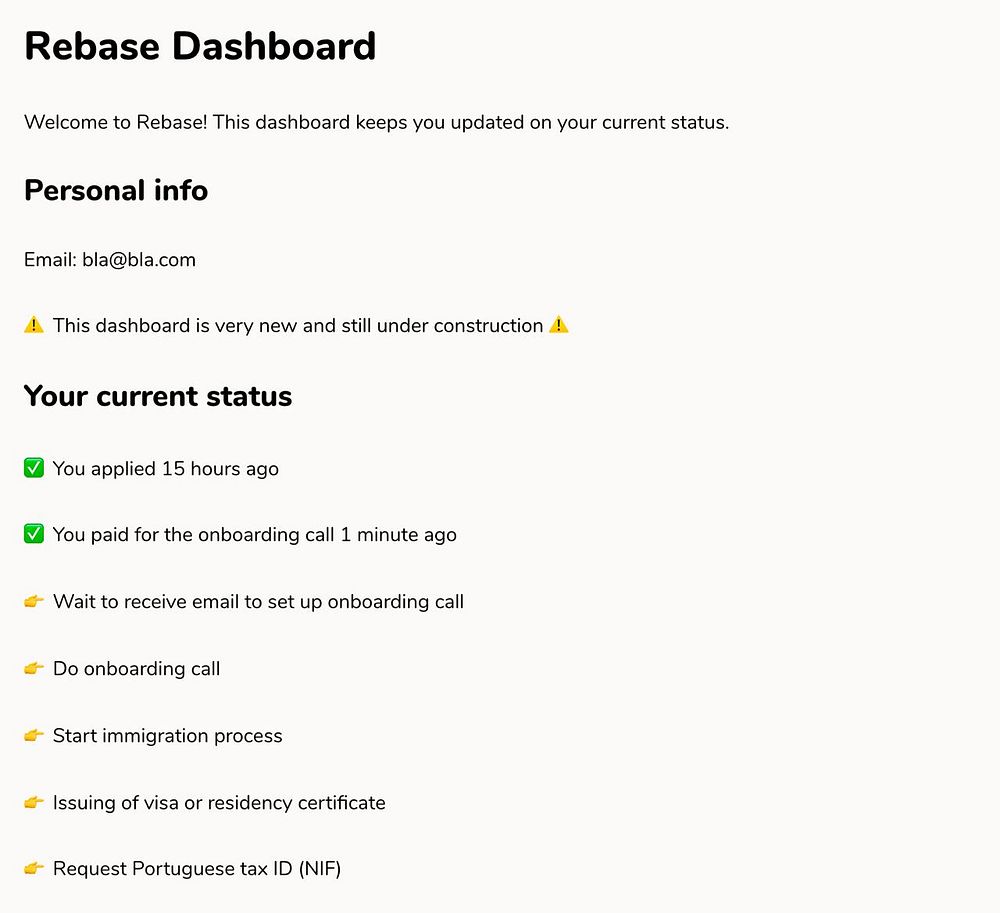
Task: Click 'Issuing of visa or residency certificate' text
Action: coord(219,802)
